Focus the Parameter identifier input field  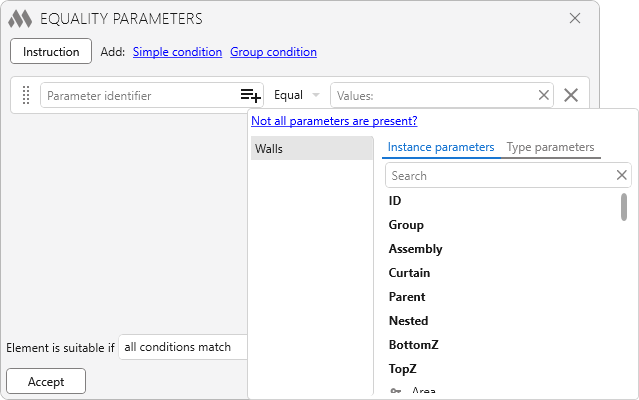pos(138,95)
